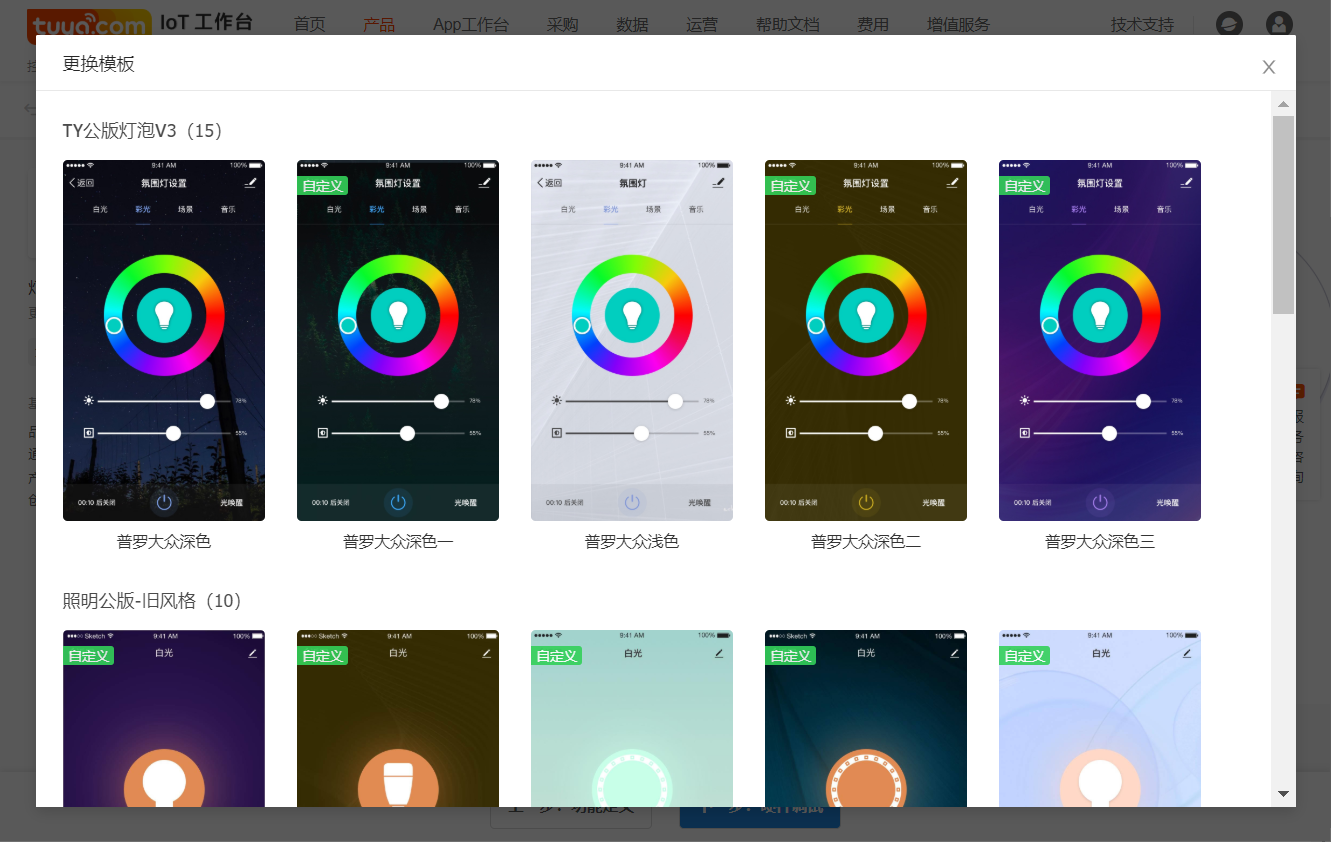Click the 自定义 badge on 普罗大众深色三
The width and height of the screenshot is (1331, 842).
(x=1025, y=186)
